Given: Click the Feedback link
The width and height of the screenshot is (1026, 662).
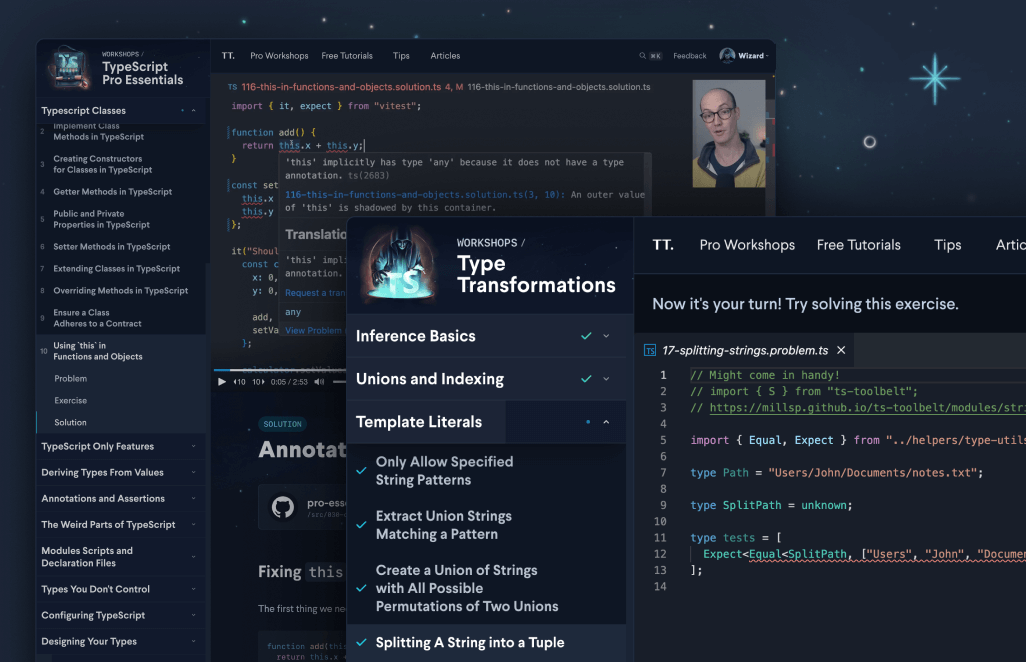Looking at the screenshot, I should coord(690,56).
